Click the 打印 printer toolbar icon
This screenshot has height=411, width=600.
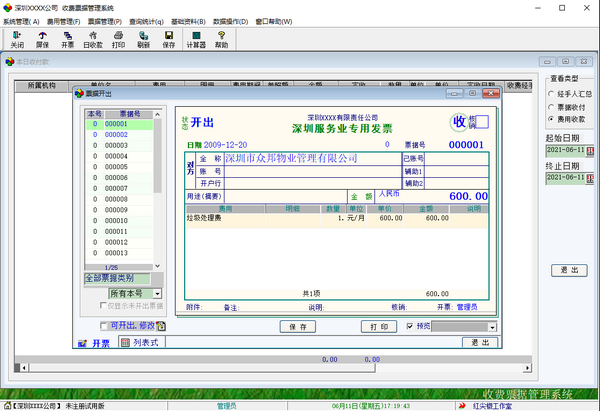119,38
